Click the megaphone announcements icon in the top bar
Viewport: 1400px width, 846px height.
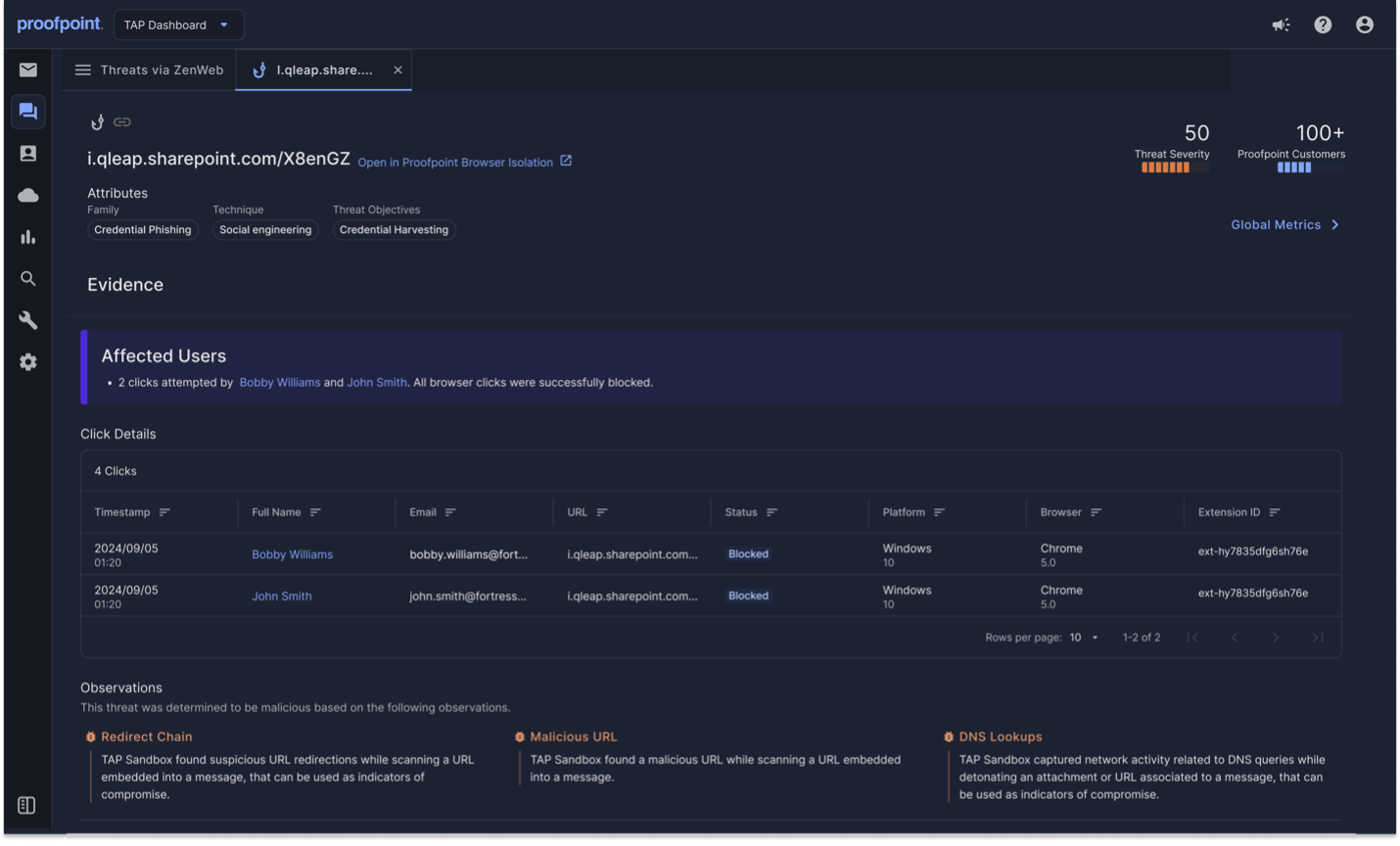[1281, 23]
